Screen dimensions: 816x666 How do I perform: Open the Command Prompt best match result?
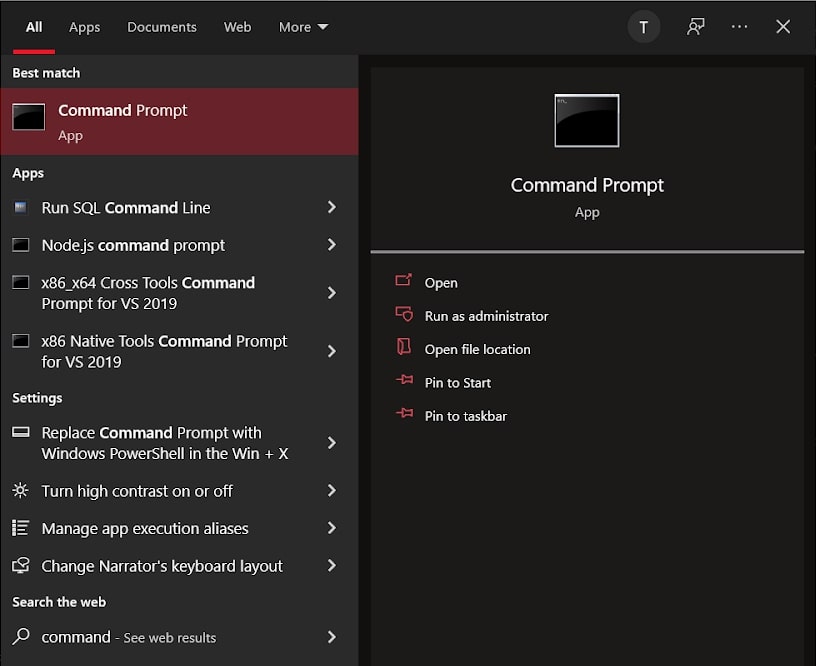coord(179,121)
